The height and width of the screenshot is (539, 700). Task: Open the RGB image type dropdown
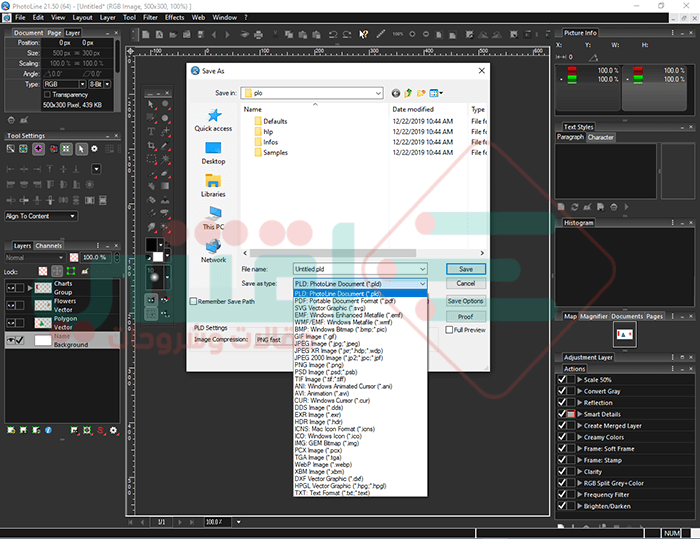click(x=82, y=84)
